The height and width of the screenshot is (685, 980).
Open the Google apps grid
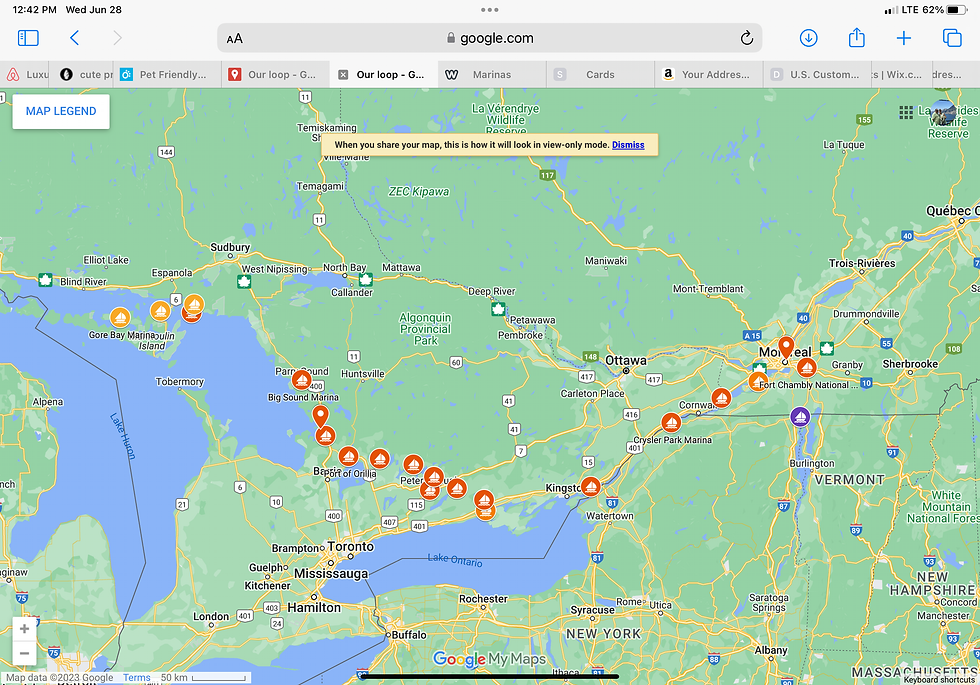tap(906, 112)
